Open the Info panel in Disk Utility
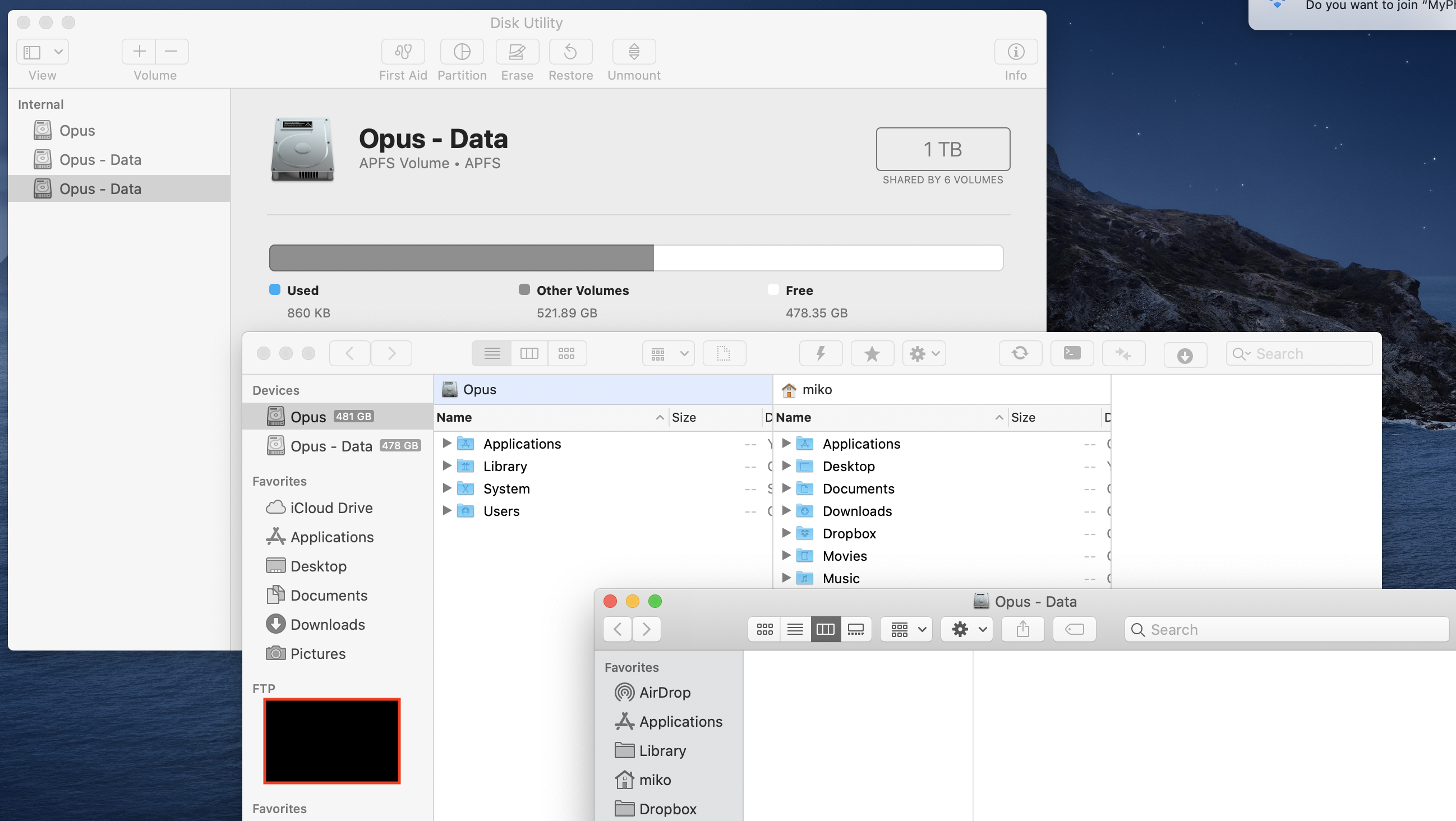 pos(1015,52)
